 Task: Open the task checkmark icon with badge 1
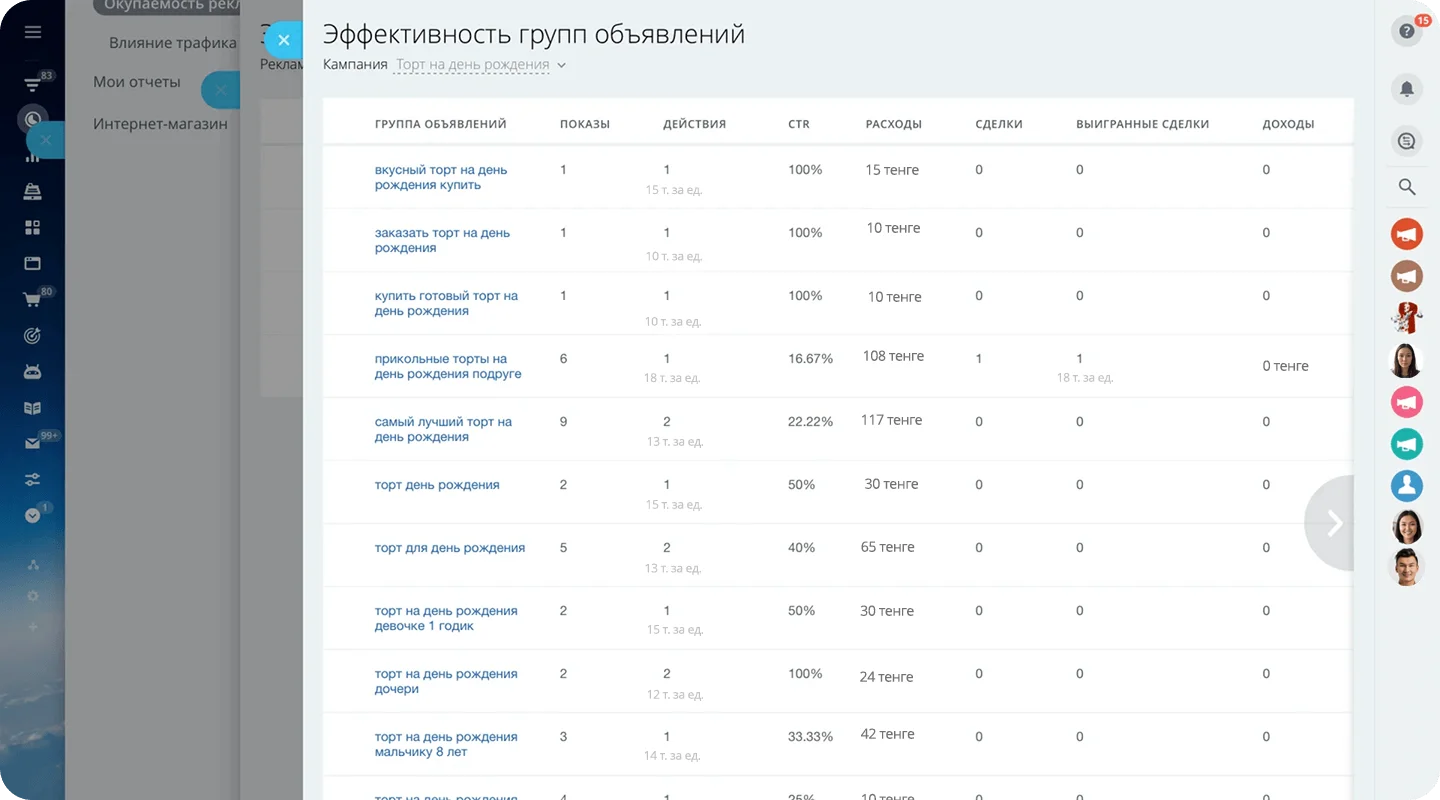[33, 516]
